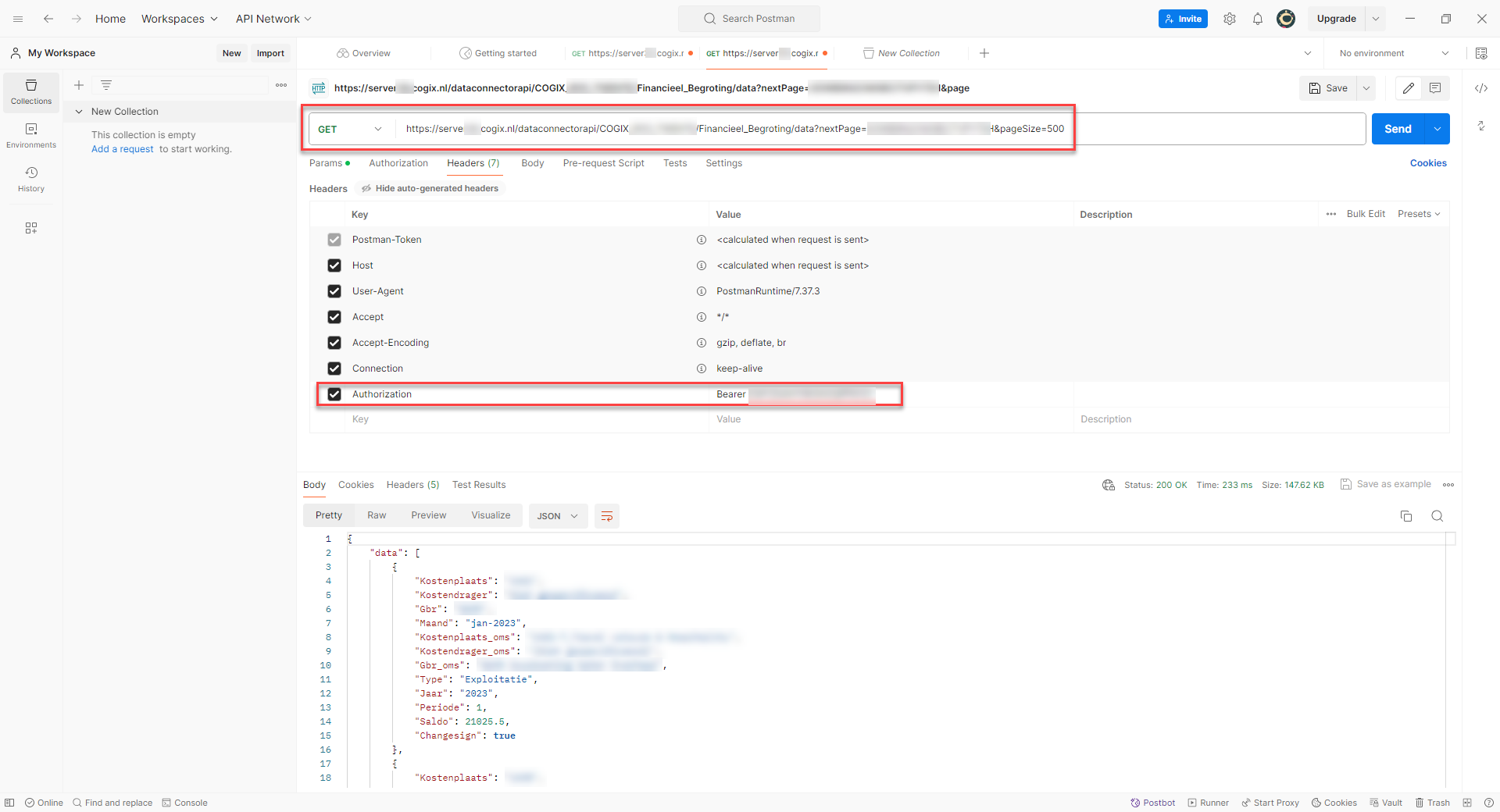Viewport: 1500px width, 812px height.
Task: Toggle line wrap in the response
Action: click(x=607, y=516)
